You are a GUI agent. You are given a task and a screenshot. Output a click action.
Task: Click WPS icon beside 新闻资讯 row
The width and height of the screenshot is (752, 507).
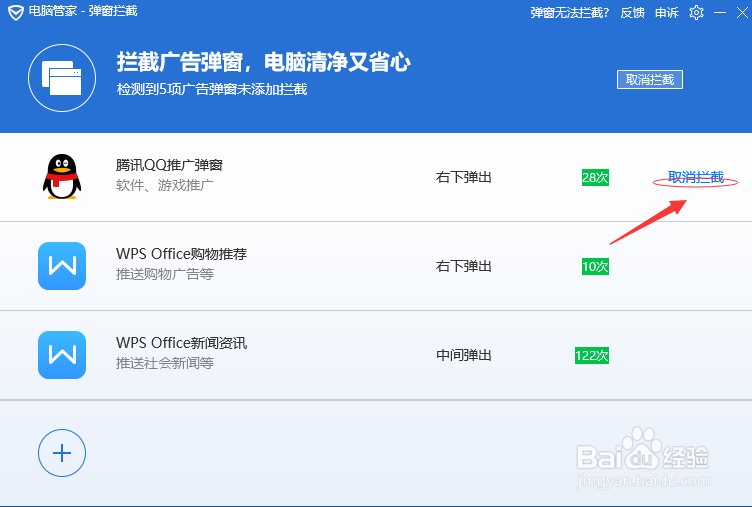(62, 355)
